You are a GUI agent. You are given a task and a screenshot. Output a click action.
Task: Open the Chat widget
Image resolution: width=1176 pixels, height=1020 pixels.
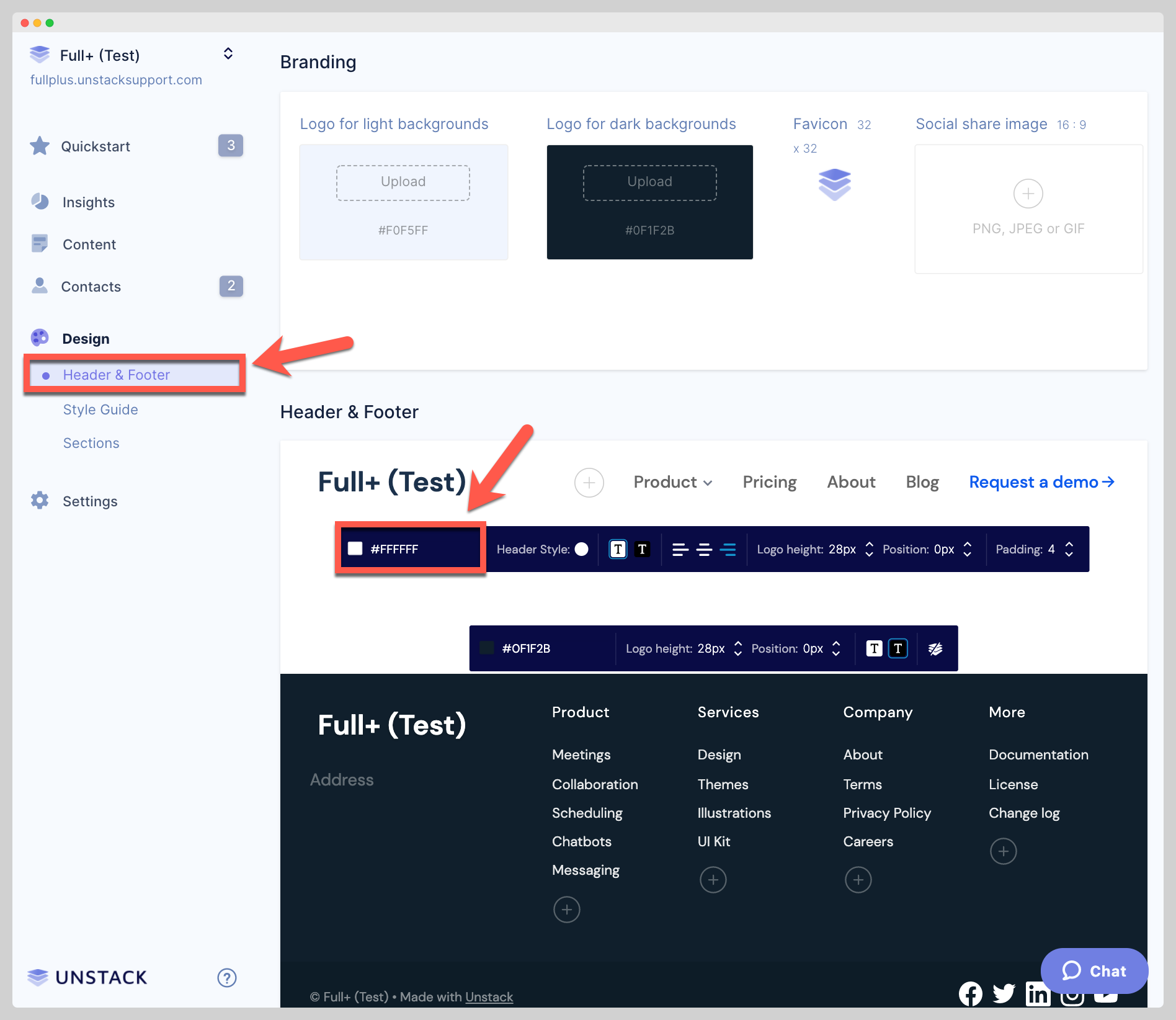1094,971
